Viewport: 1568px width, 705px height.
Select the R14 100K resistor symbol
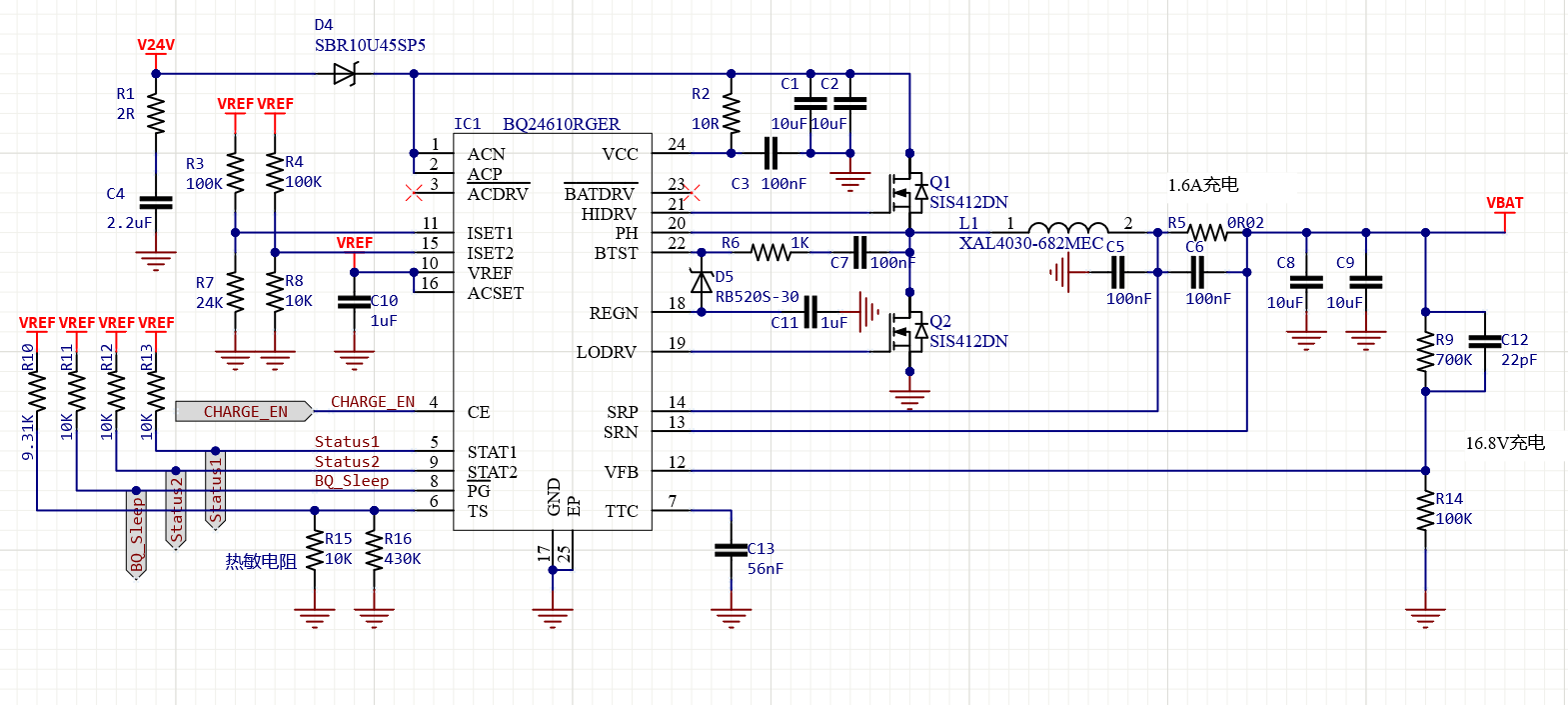click(x=1425, y=510)
